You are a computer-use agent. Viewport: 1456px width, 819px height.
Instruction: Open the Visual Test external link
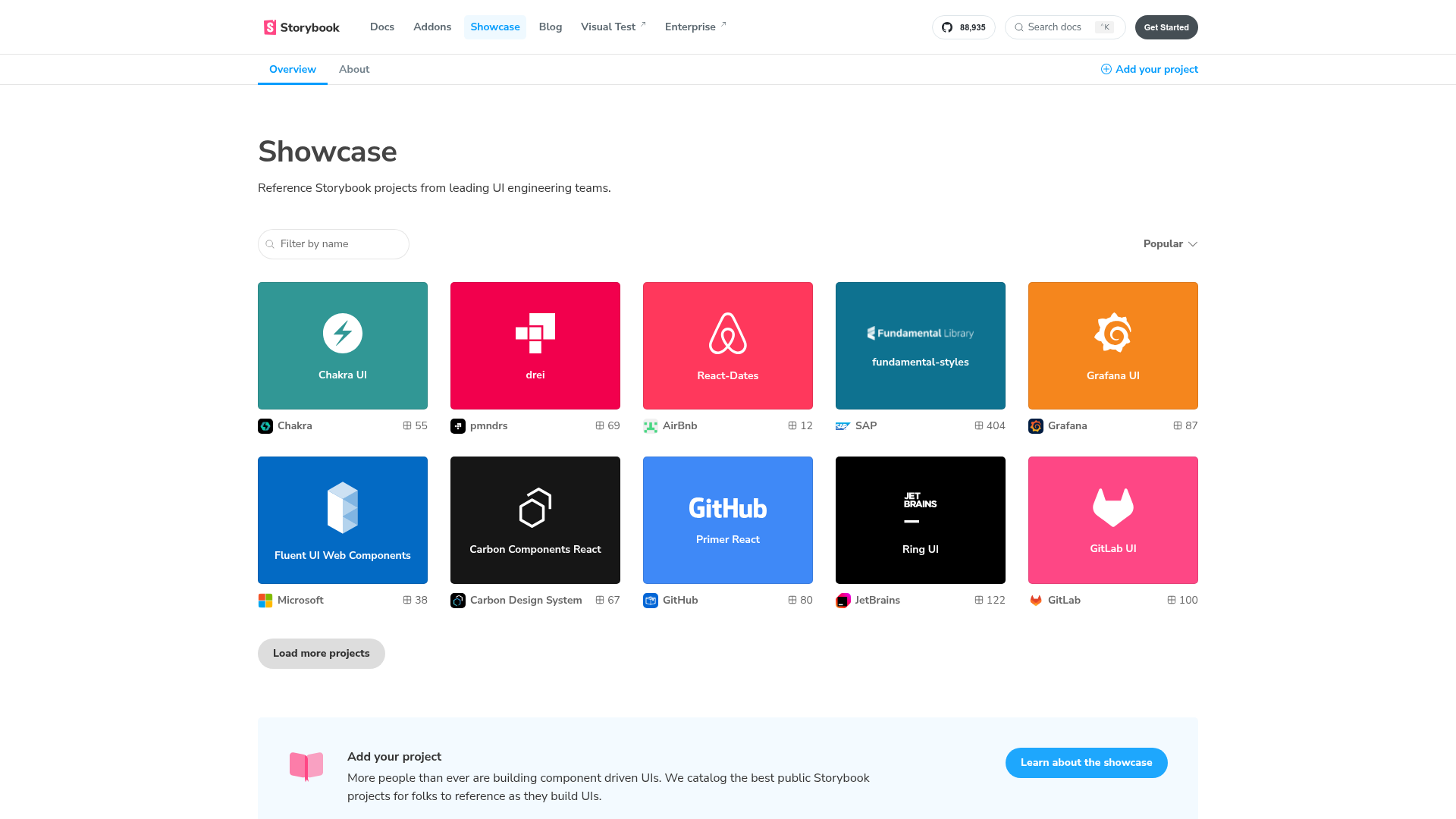tap(613, 27)
